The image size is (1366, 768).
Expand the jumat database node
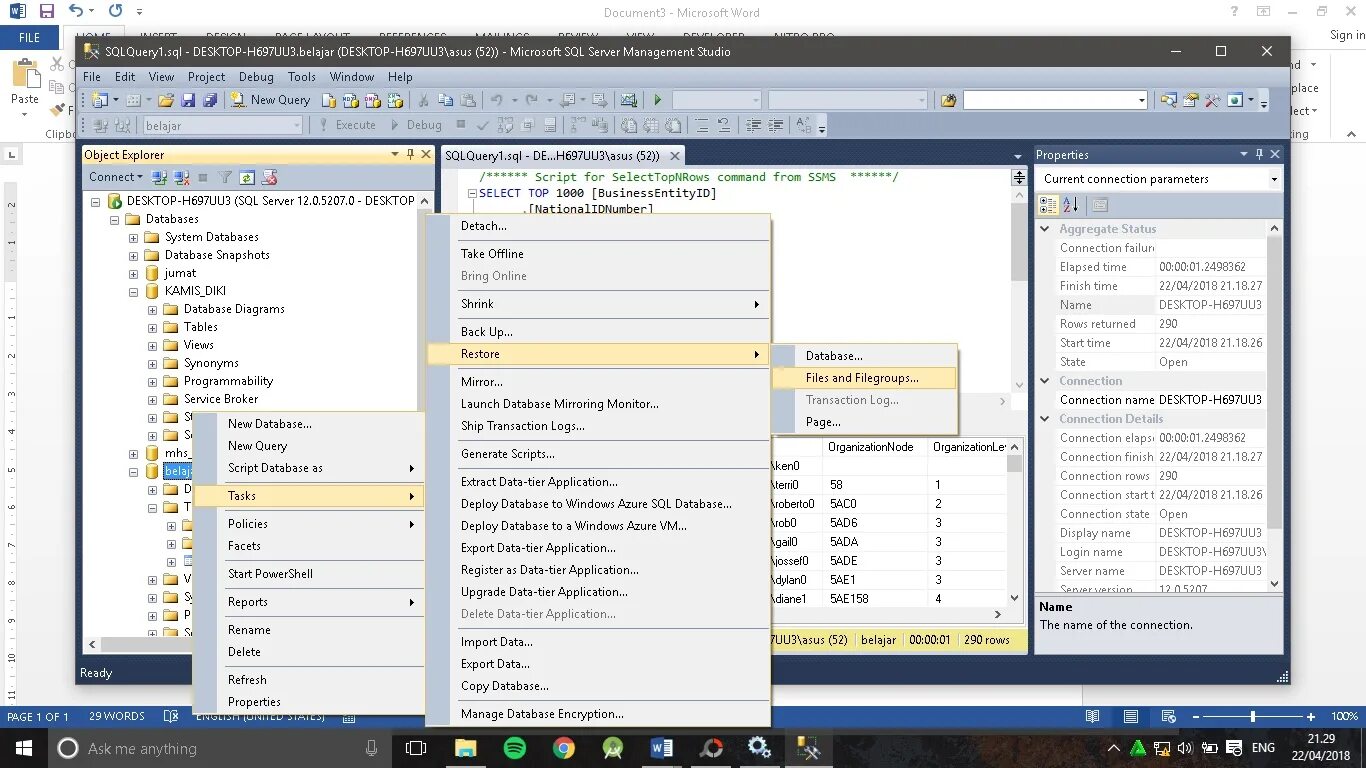click(134, 273)
